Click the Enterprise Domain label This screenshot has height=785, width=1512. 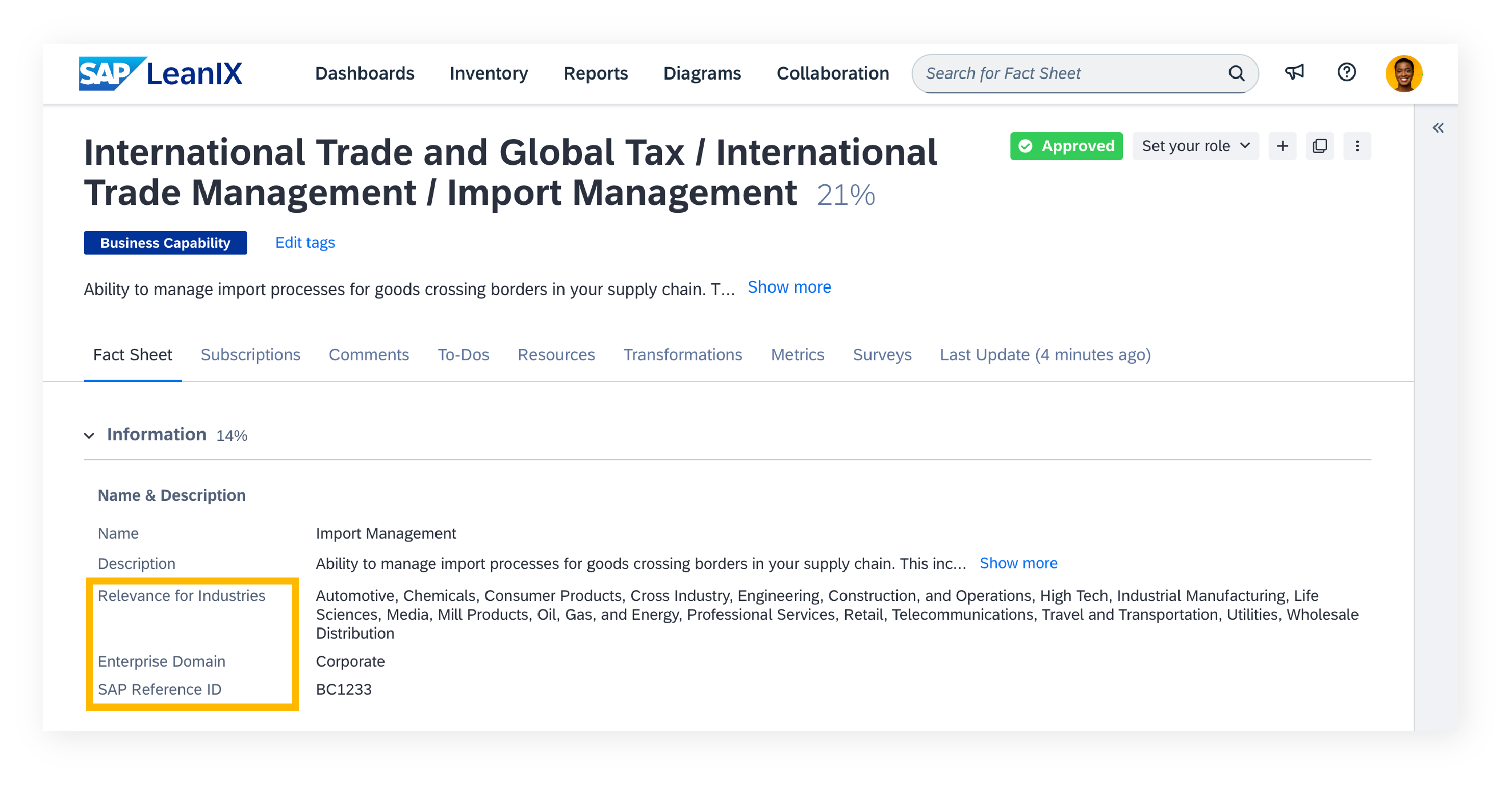(162, 661)
